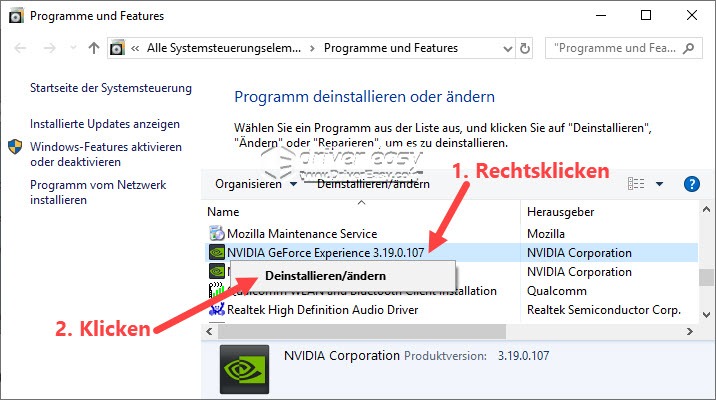Choose 'Deinstallieren/ändern' in the context menu
This screenshot has width=716, height=400.
coord(343,276)
